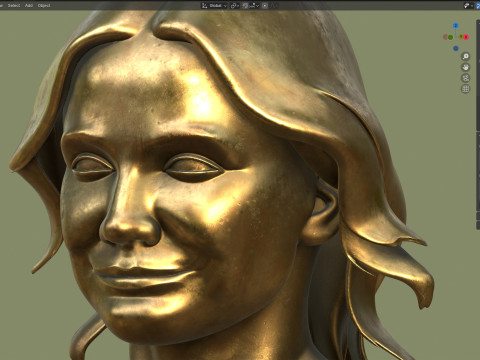480x360 pixels.
Task: Open the object types visibility dropdown
Action: (x=468, y=5)
